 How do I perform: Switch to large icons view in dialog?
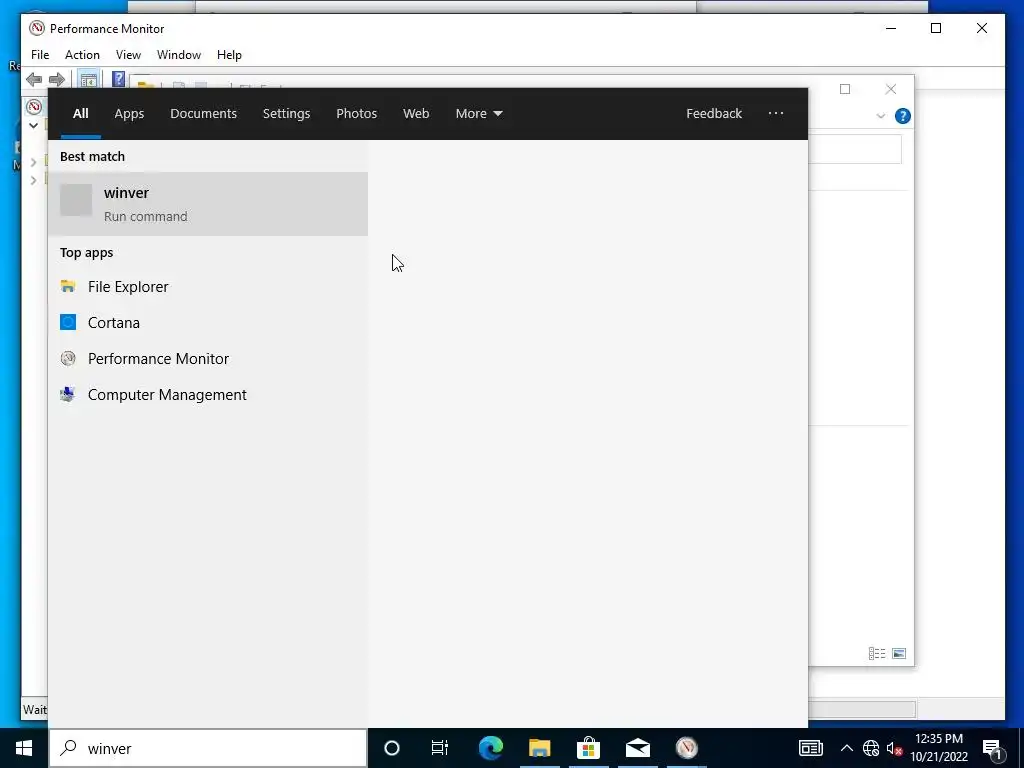899,653
